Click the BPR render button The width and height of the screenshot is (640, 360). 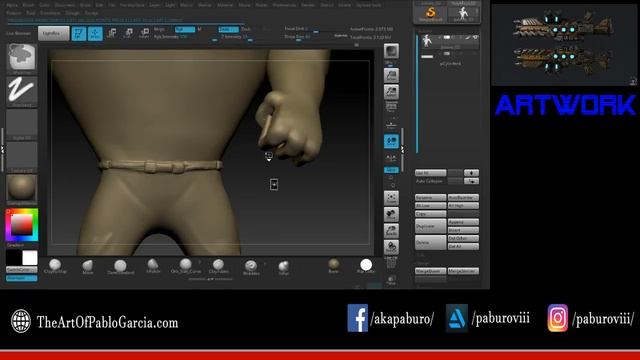tap(391, 52)
